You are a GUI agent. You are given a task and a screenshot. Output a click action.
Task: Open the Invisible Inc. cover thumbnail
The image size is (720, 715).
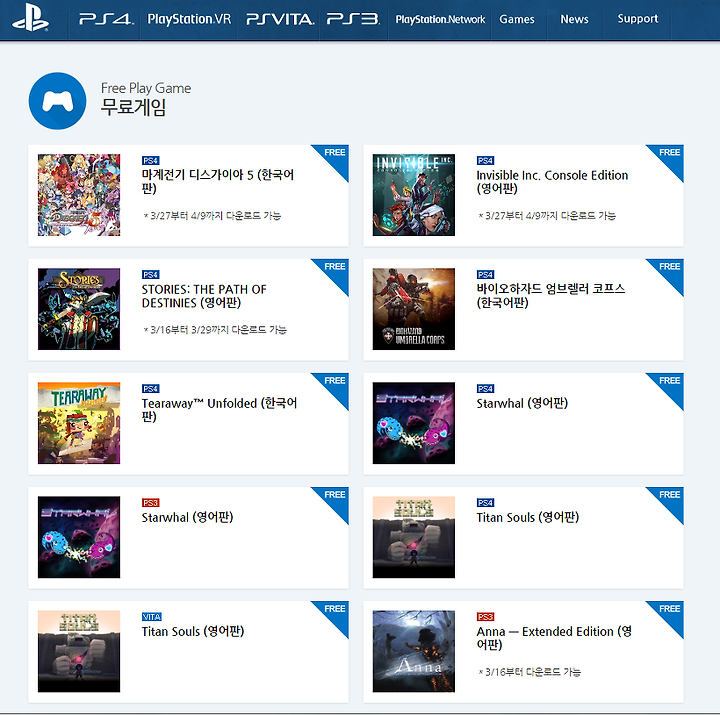pos(414,195)
